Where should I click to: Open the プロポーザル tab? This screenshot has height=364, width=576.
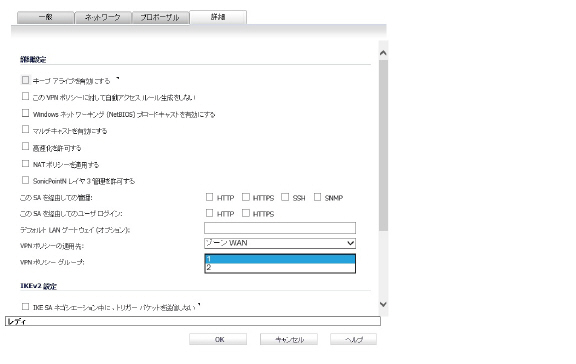[160, 17]
